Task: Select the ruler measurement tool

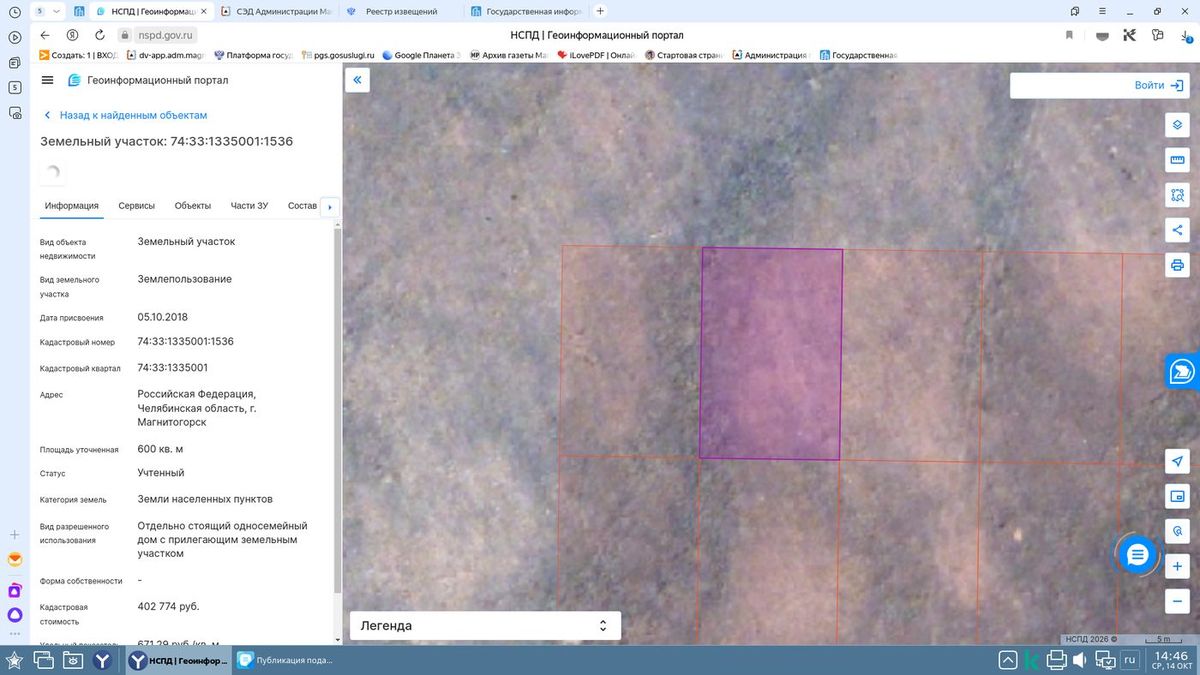Action: pyautogui.click(x=1177, y=160)
